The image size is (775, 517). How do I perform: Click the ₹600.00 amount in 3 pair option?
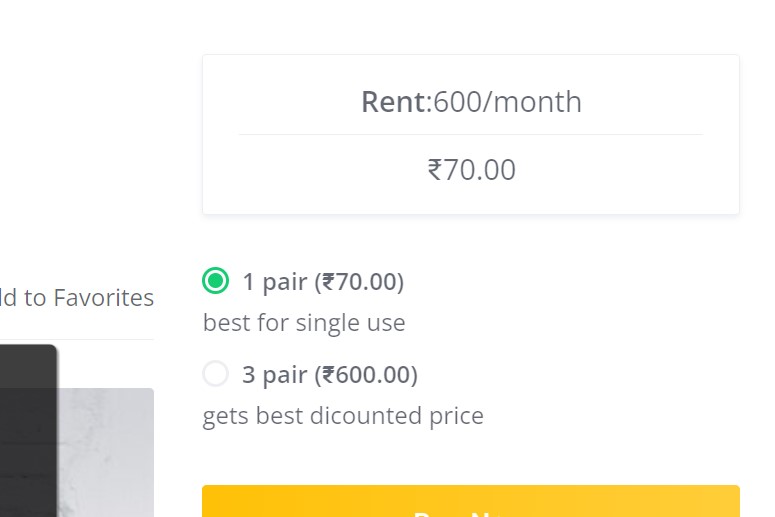(366, 374)
